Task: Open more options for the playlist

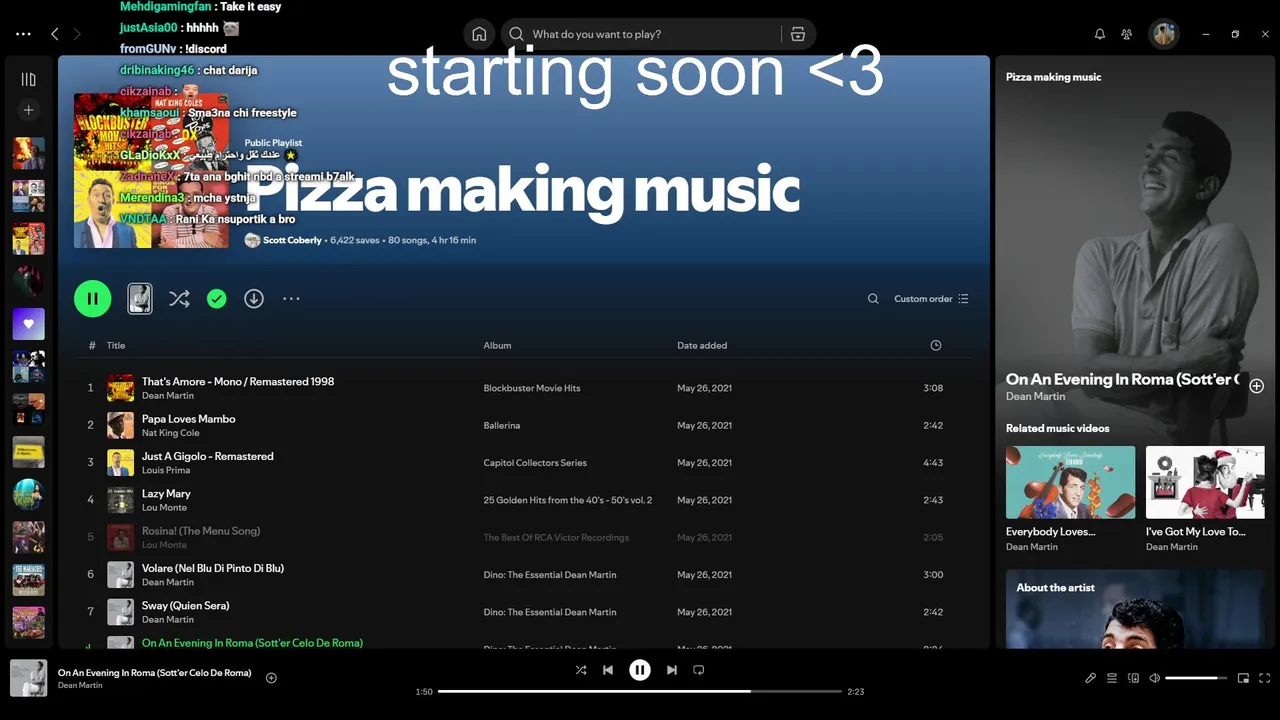Action: tap(291, 298)
